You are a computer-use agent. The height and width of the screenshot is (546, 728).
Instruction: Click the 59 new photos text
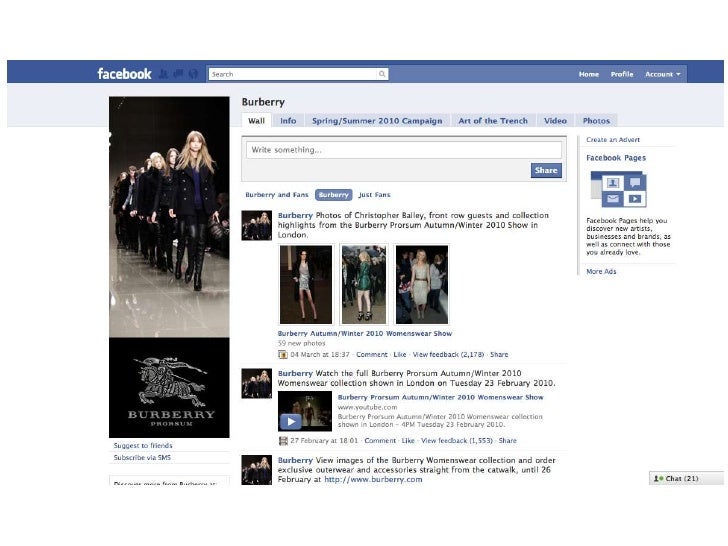coord(301,344)
